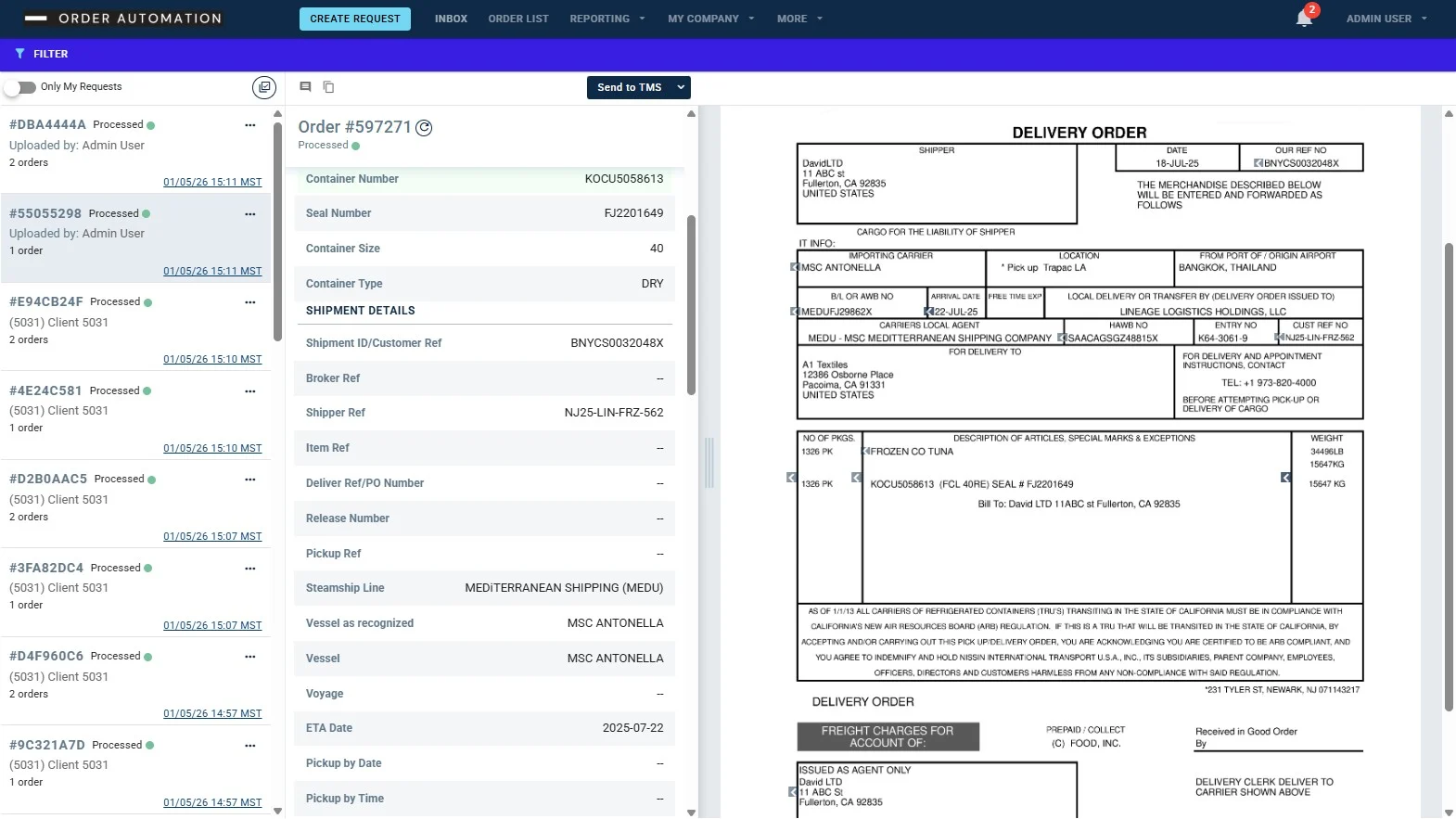The width and height of the screenshot is (1456, 819).
Task: Click the filter funnel icon
Action: 20,54
